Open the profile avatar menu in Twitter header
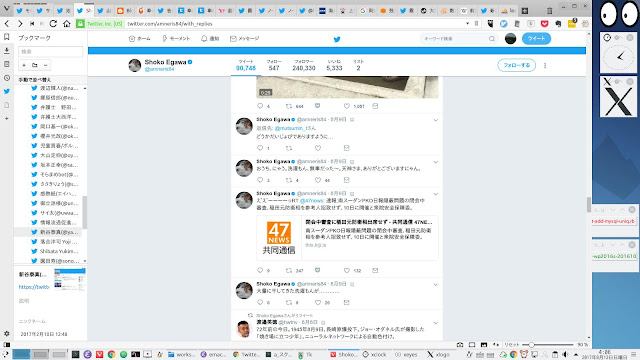 510,39
